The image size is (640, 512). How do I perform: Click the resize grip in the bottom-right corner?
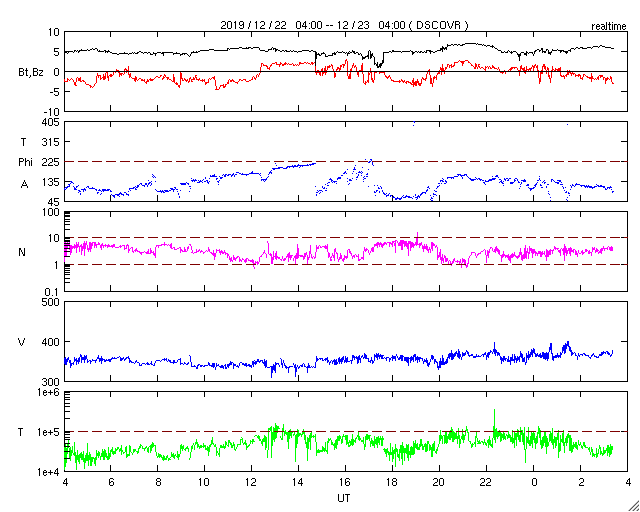pyautogui.click(x=633, y=506)
